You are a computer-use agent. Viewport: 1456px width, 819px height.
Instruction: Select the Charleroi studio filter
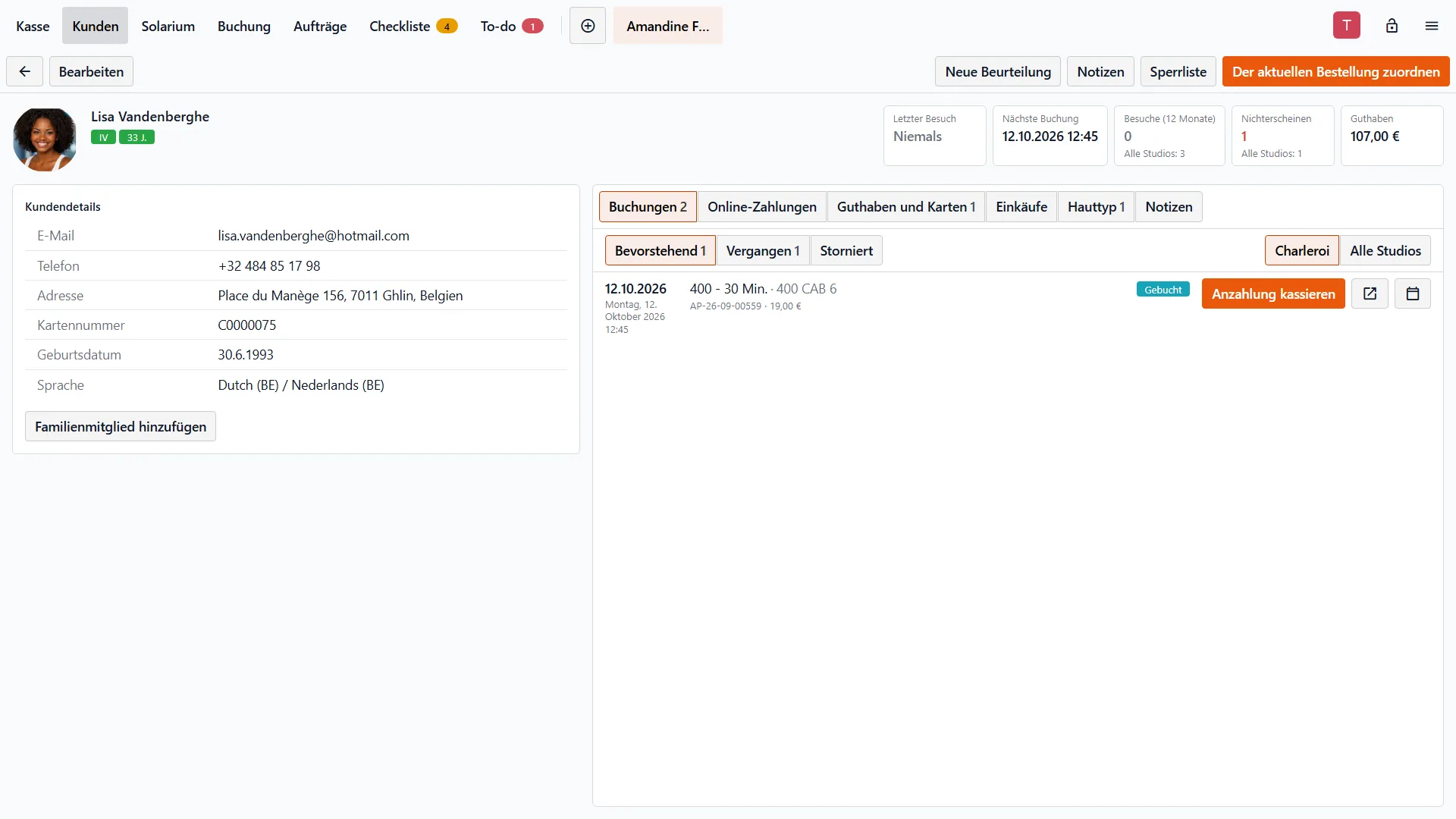tap(1302, 250)
